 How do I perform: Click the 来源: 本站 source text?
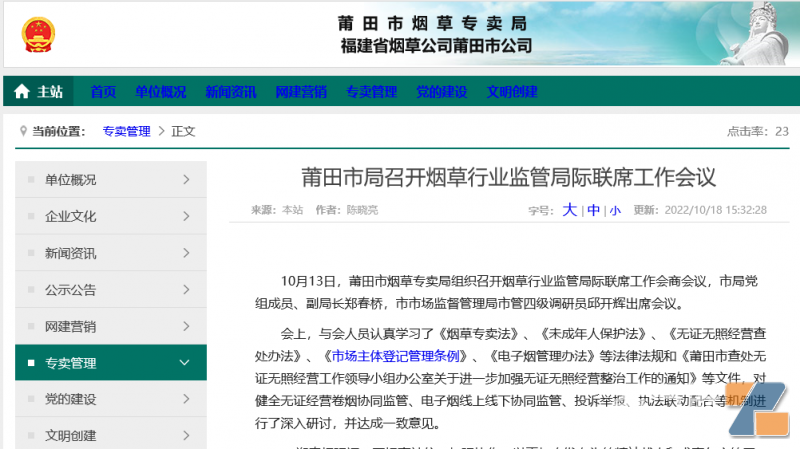pos(277,210)
